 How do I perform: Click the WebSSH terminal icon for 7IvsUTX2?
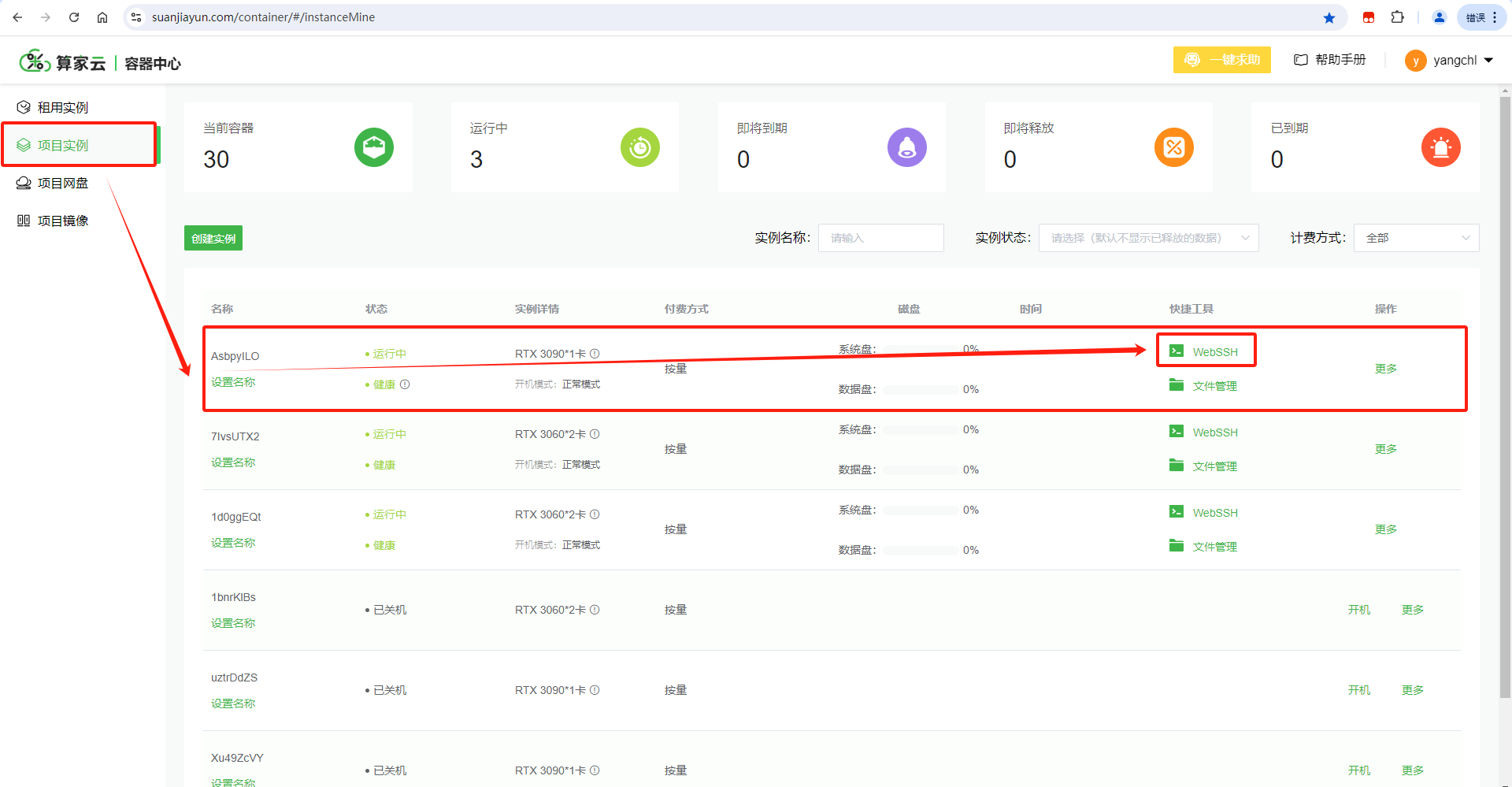[x=1177, y=432]
